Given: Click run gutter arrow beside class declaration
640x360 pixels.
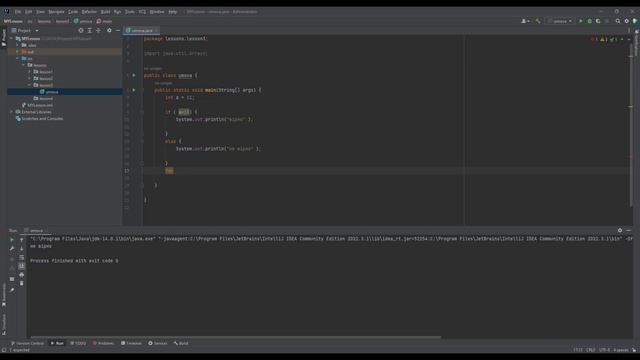Looking at the screenshot, I should click(133, 76).
